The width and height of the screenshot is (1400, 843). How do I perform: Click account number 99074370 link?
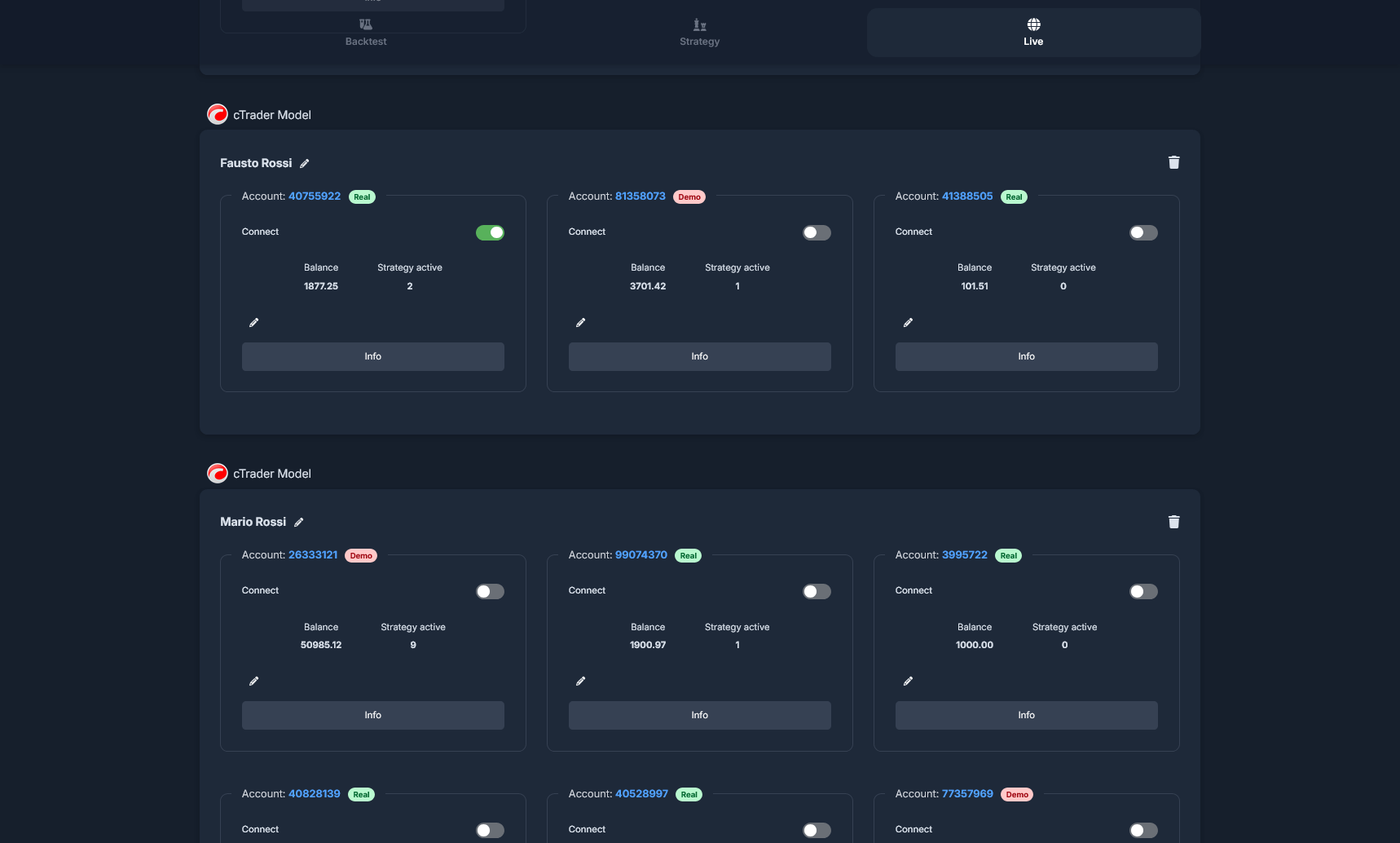click(641, 555)
